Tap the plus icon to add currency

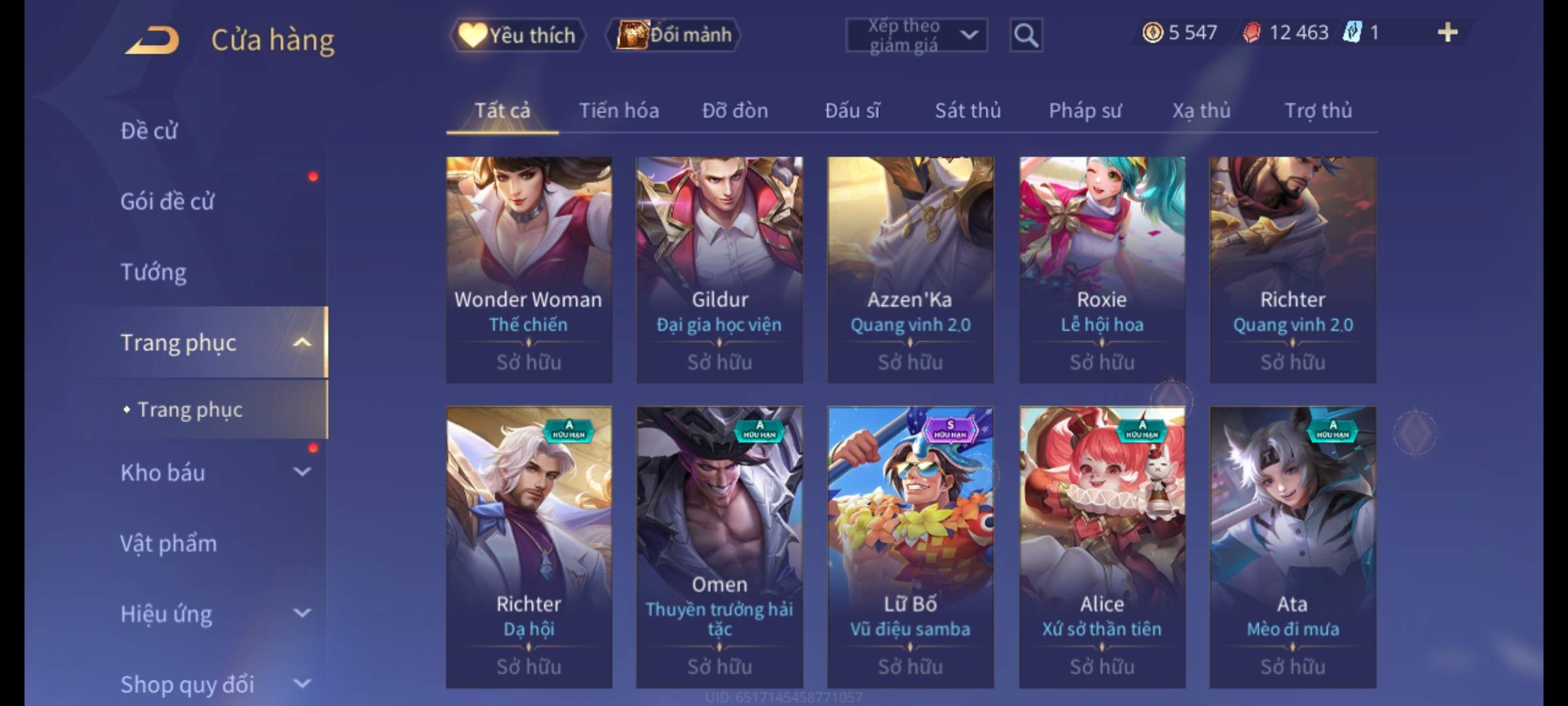[1448, 32]
